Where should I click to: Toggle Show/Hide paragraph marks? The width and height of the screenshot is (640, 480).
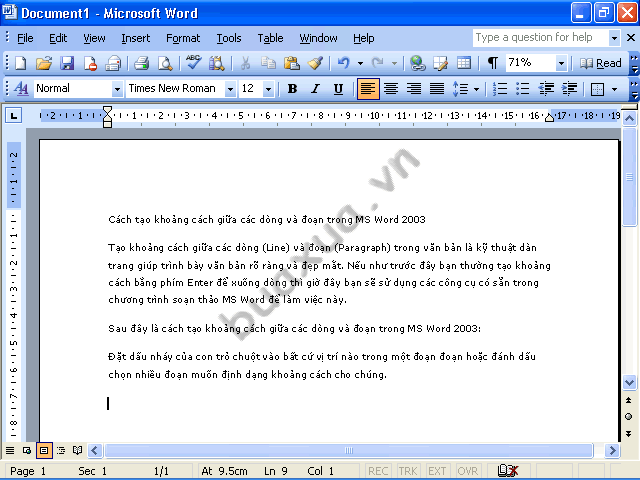tap(493, 63)
